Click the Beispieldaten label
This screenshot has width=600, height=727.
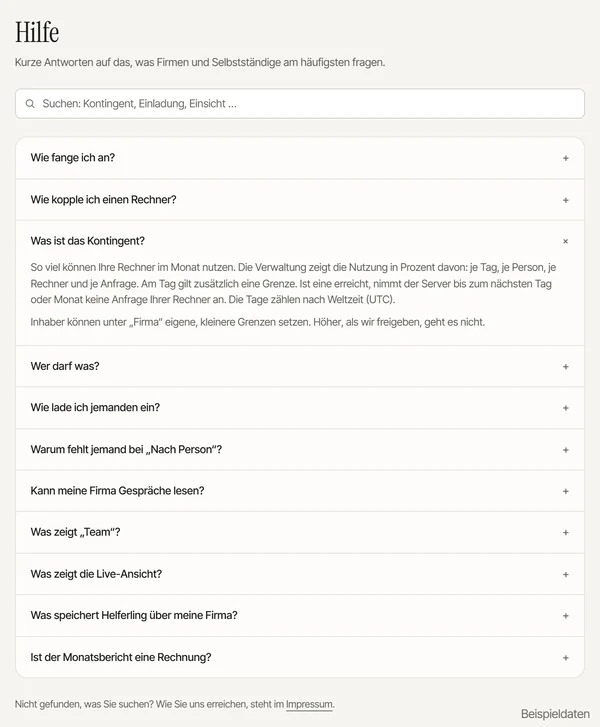pyautogui.click(x=555, y=714)
